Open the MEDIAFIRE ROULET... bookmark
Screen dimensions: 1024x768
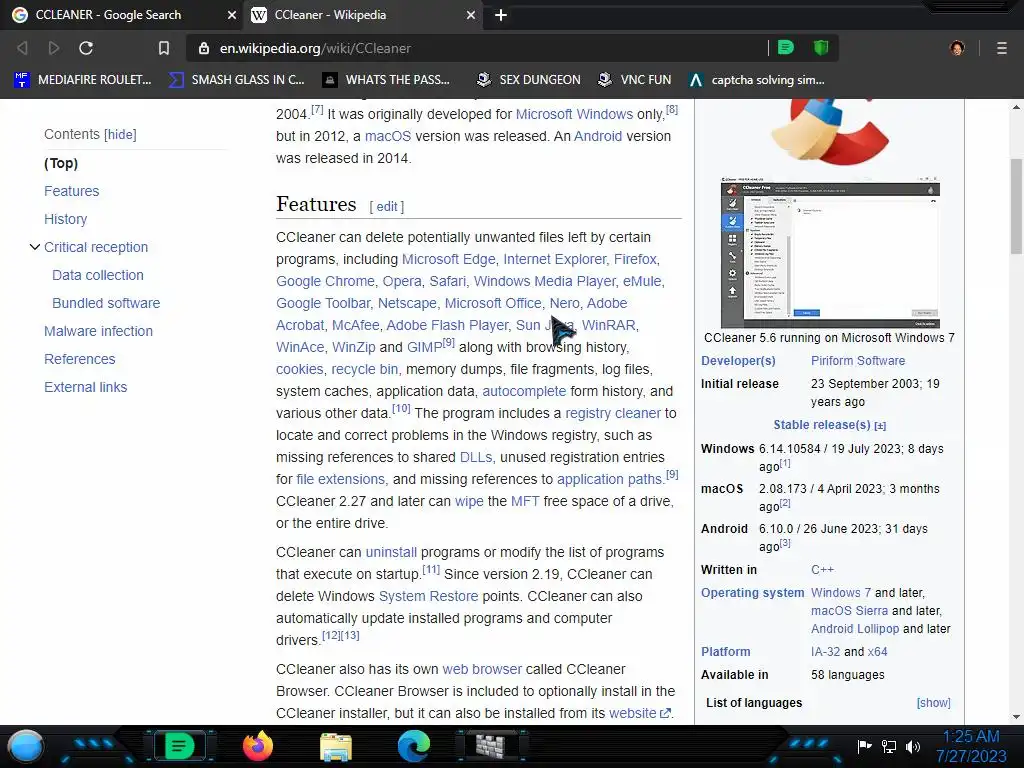(x=83, y=80)
